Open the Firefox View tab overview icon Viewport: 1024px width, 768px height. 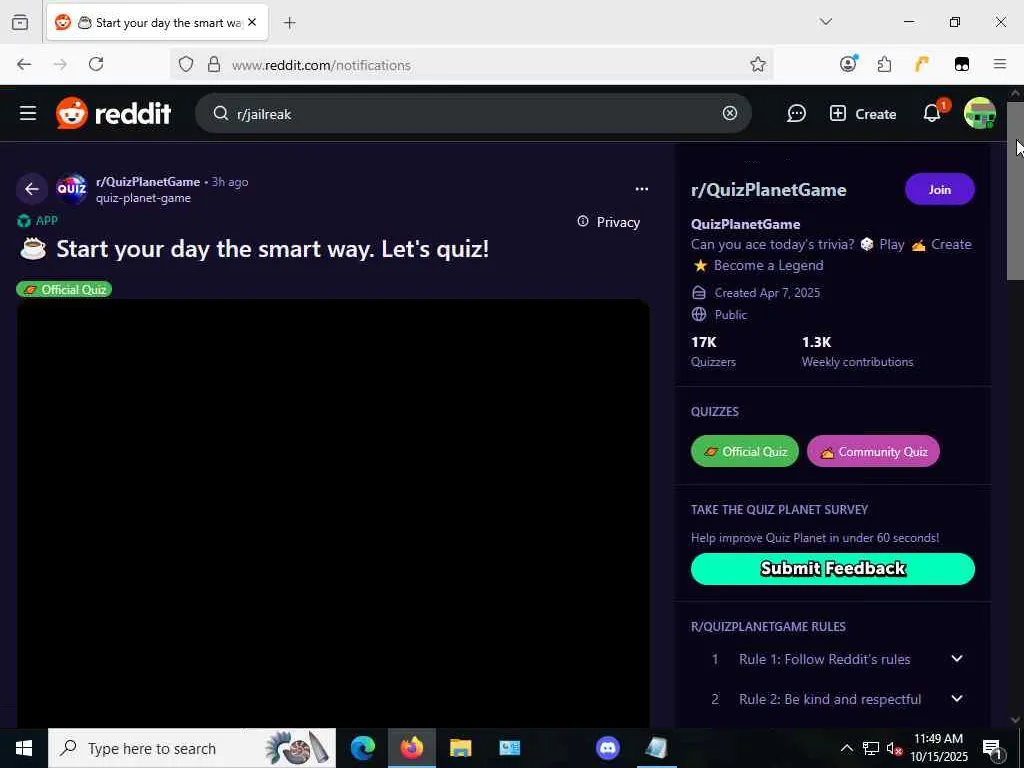click(x=20, y=23)
